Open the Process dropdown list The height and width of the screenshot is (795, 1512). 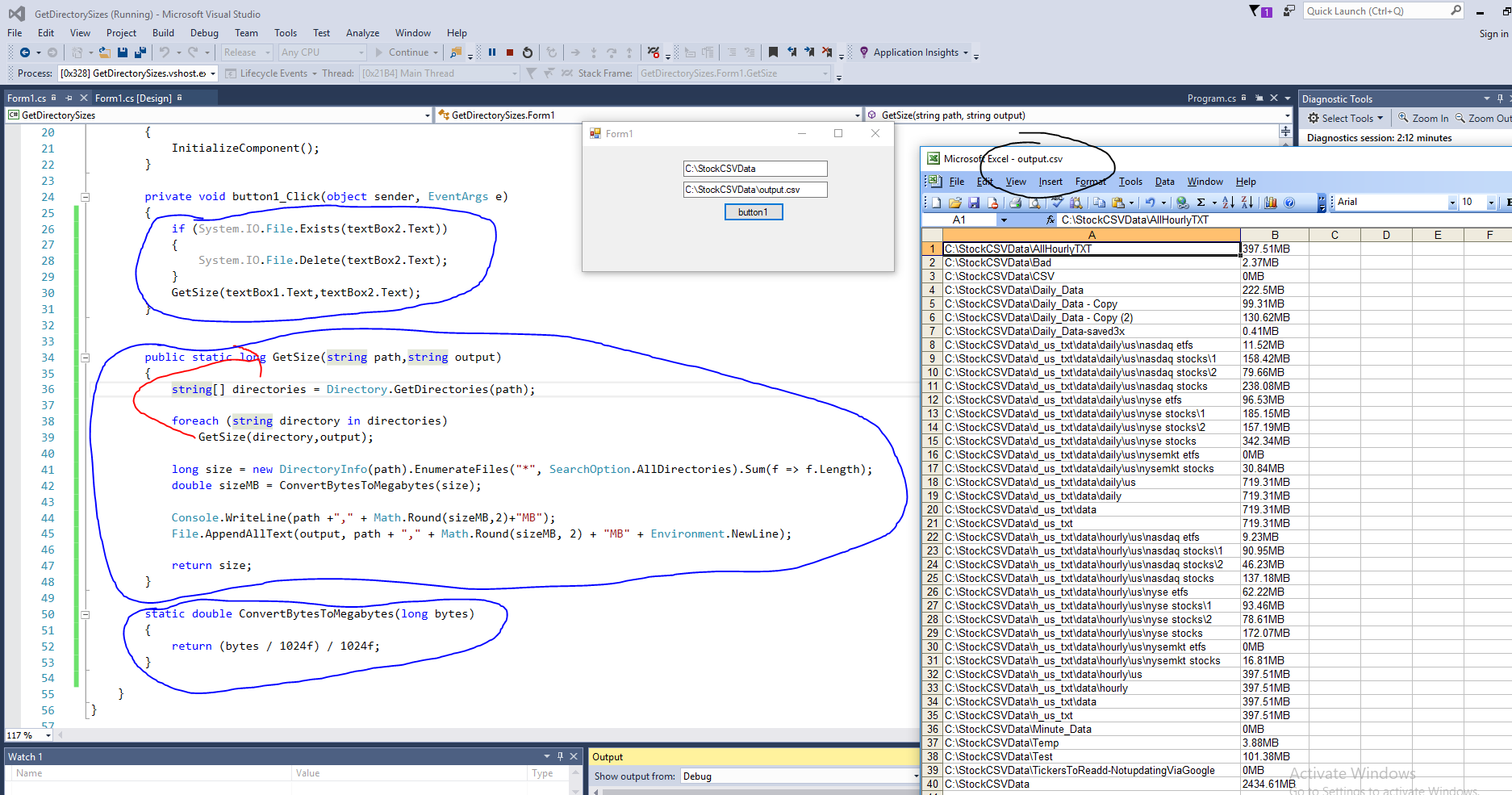(213, 73)
